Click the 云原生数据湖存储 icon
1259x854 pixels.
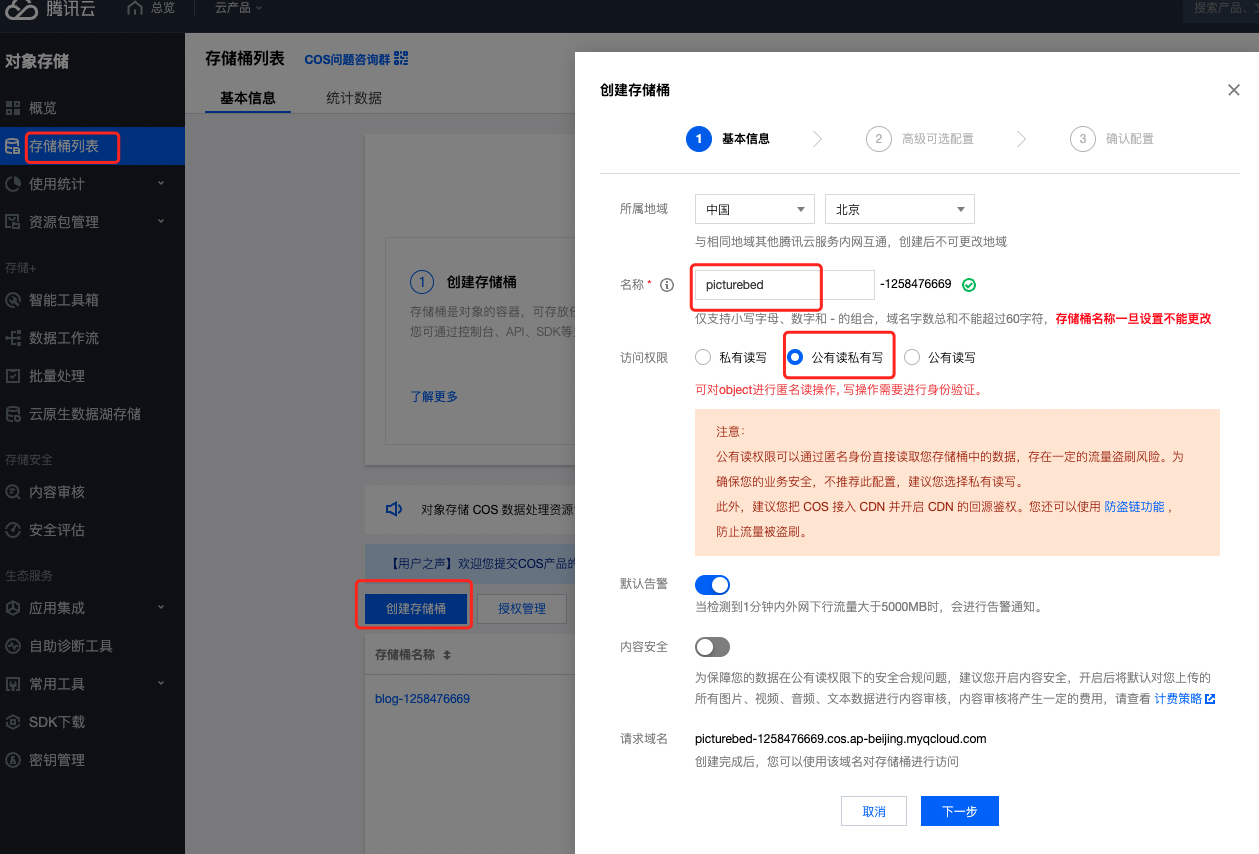13,414
